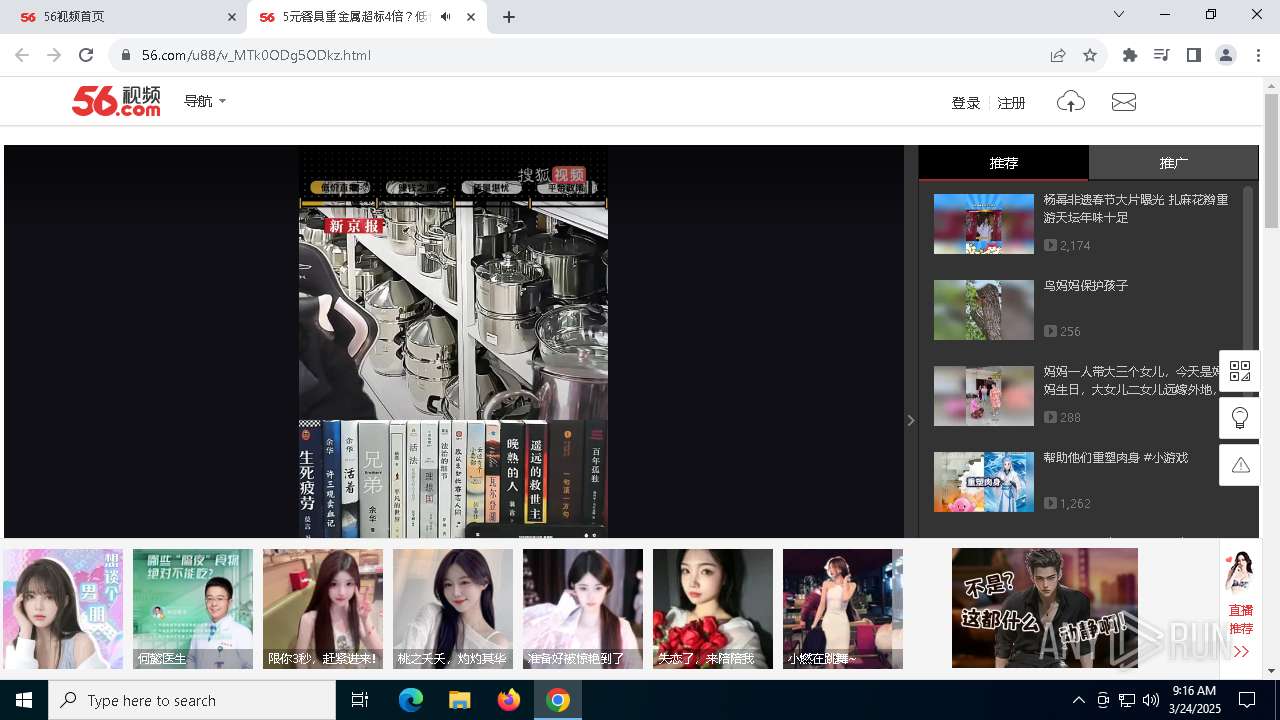Open the mail message icon
The image size is (1280, 720).
point(1124,102)
